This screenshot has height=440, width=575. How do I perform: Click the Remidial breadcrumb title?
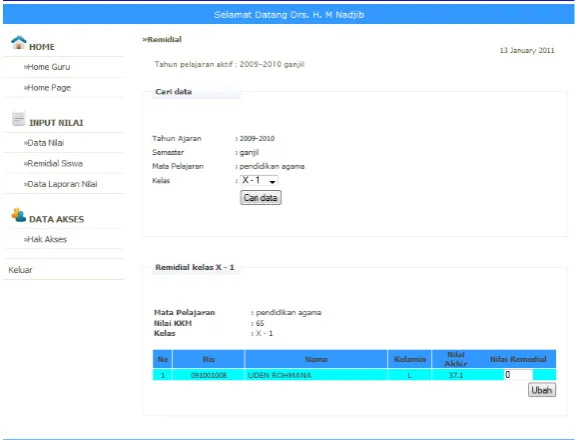162,39
